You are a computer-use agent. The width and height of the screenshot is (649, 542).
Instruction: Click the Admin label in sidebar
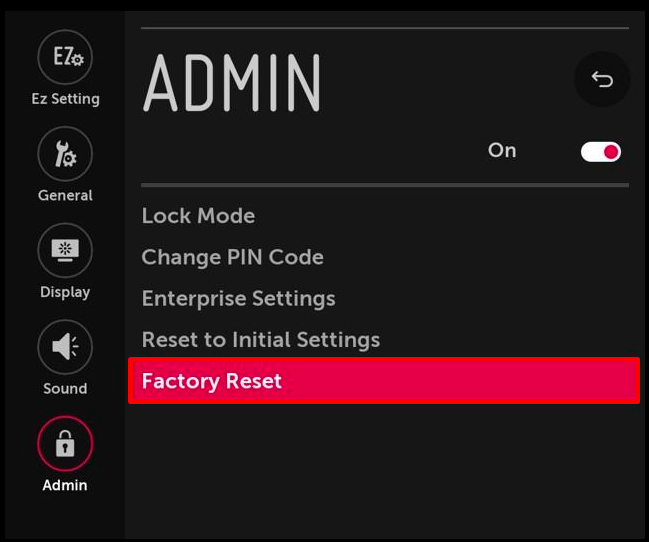(65, 485)
